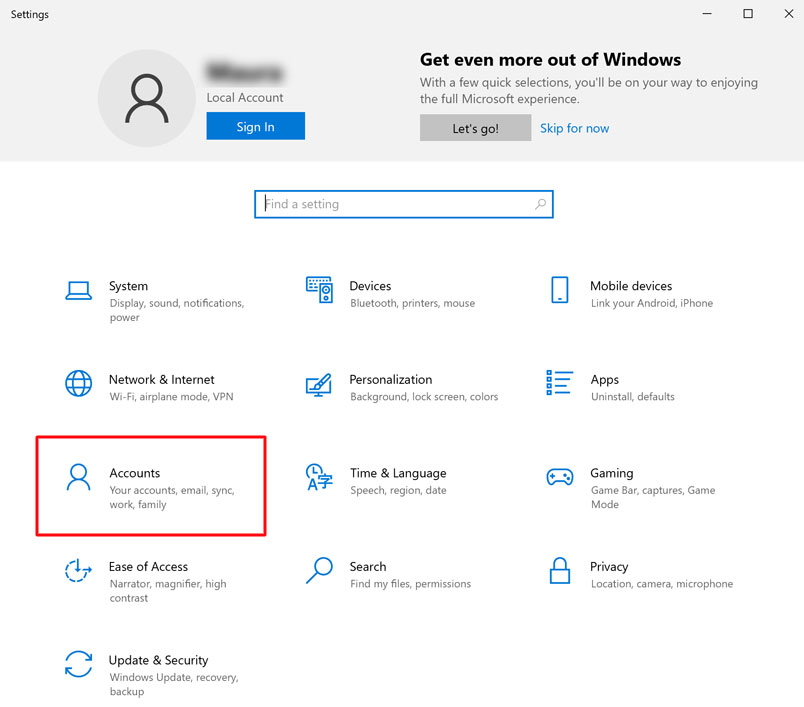Click 'Bluetooth, printers, mouse' description
The width and height of the screenshot is (804, 707).
coord(412,303)
